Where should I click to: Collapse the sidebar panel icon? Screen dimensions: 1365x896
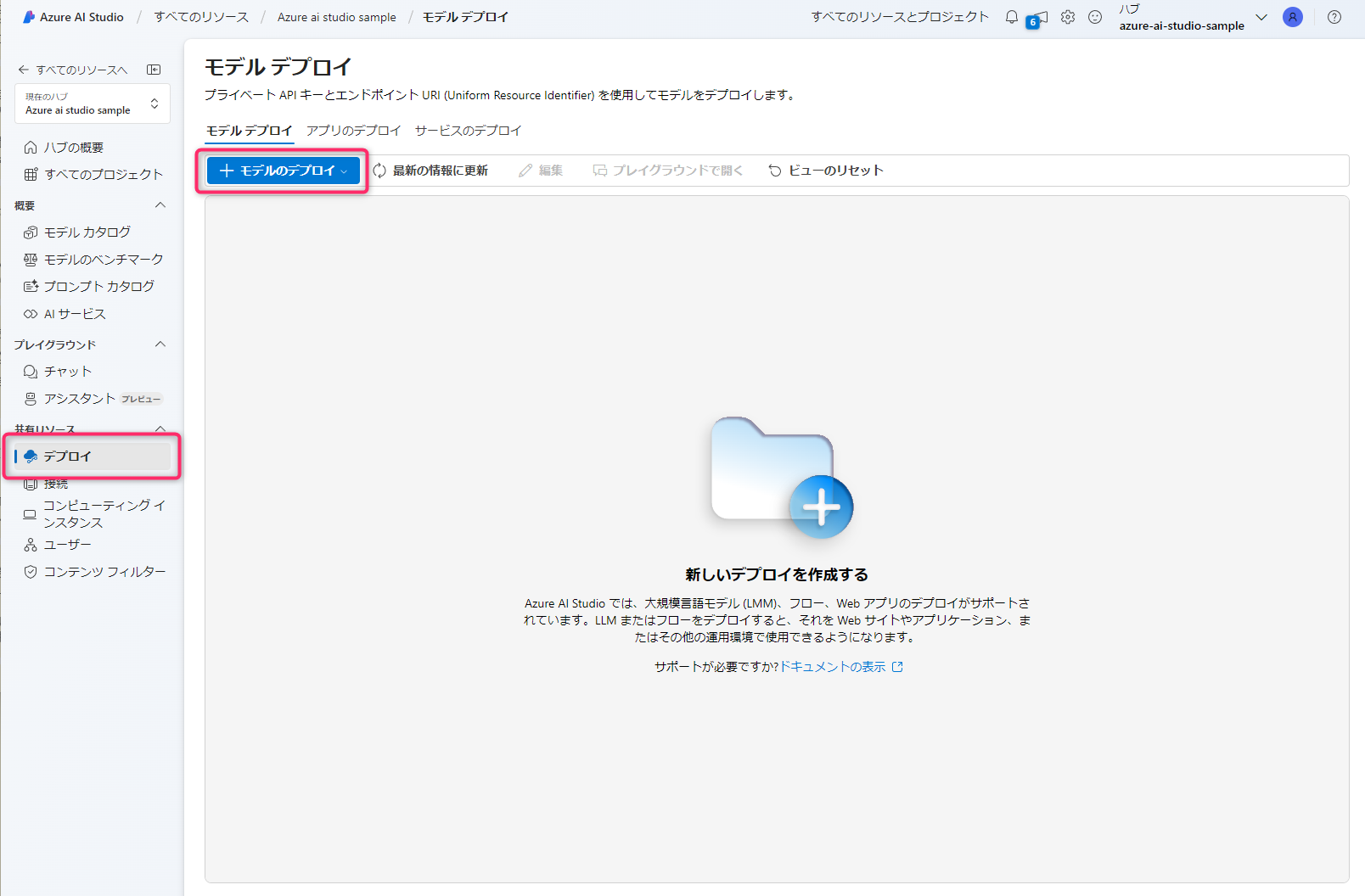pyautogui.click(x=154, y=70)
